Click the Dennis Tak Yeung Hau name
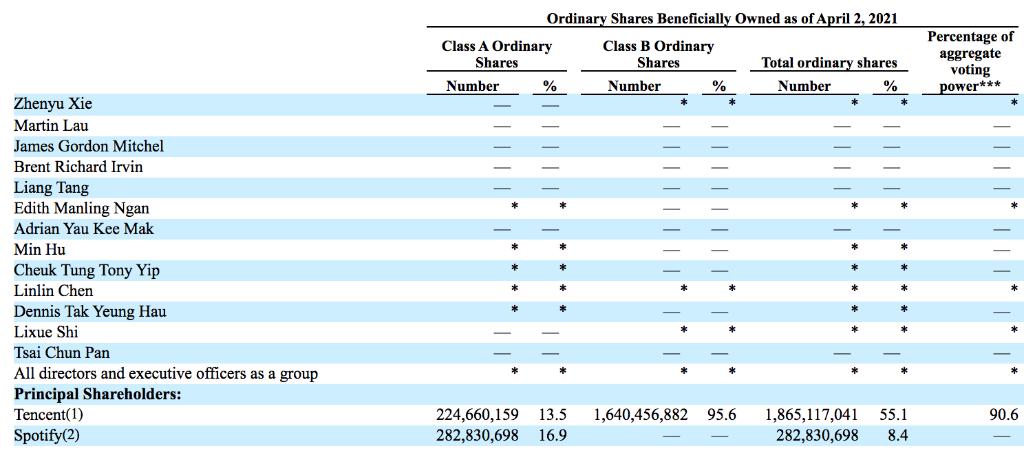Image resolution: width=1024 pixels, height=453 pixels. (90, 311)
